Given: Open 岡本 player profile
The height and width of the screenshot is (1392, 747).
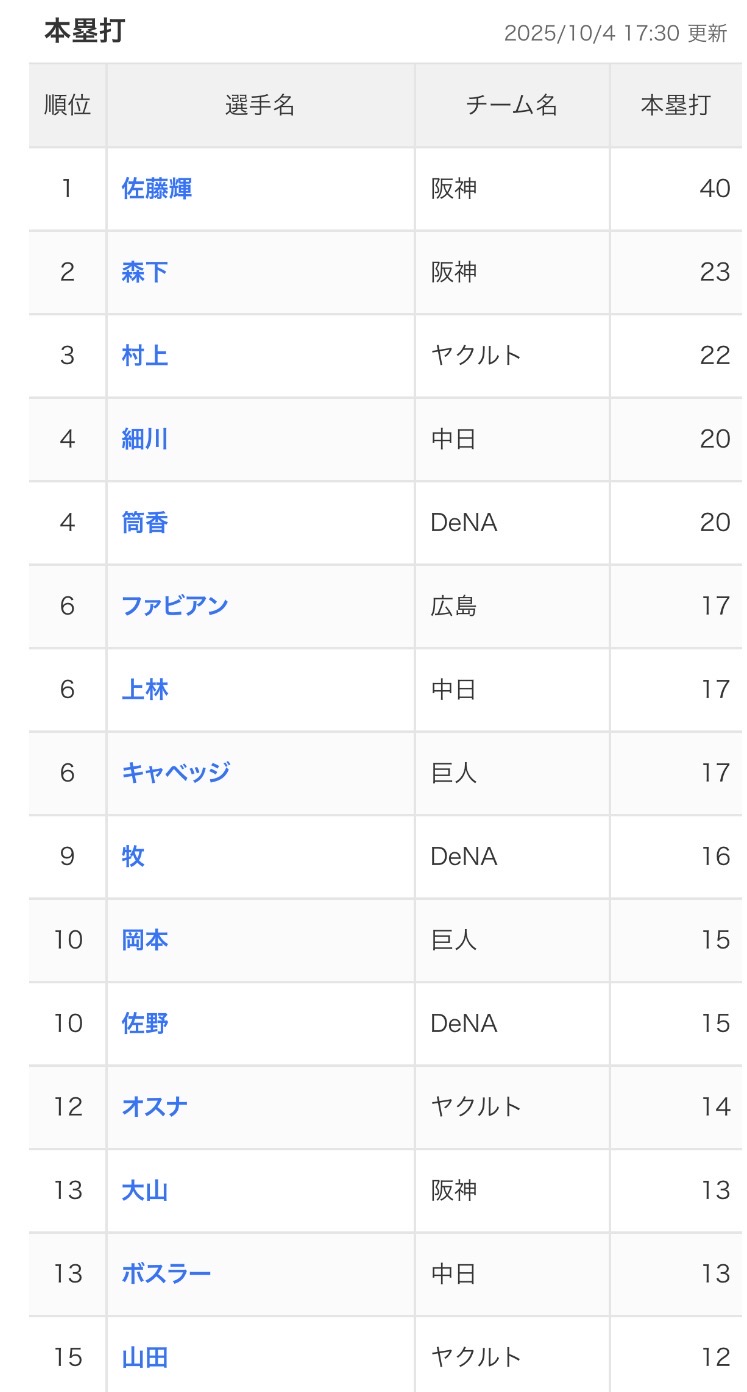Looking at the screenshot, I should (145, 940).
